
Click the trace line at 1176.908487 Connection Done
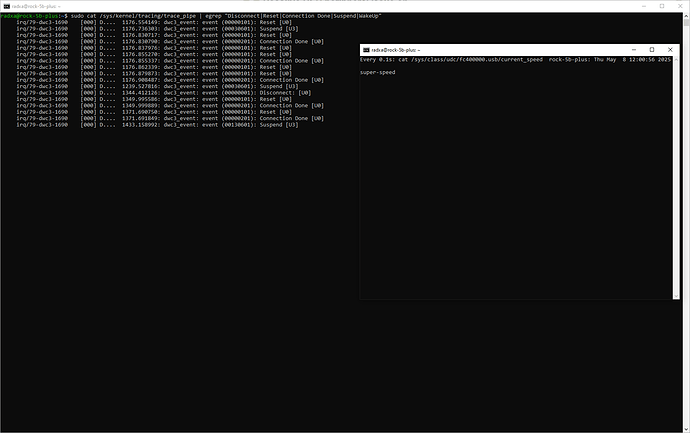click(x=170, y=80)
